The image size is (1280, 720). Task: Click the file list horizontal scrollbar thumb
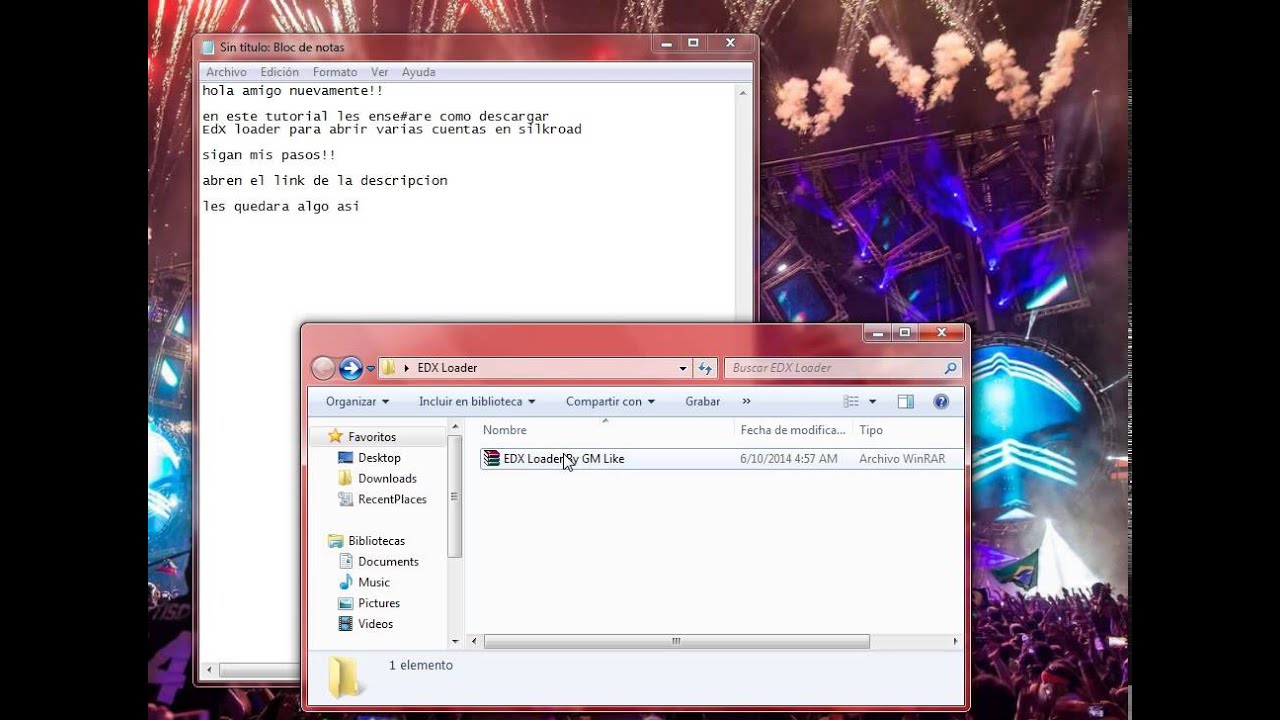tap(677, 641)
